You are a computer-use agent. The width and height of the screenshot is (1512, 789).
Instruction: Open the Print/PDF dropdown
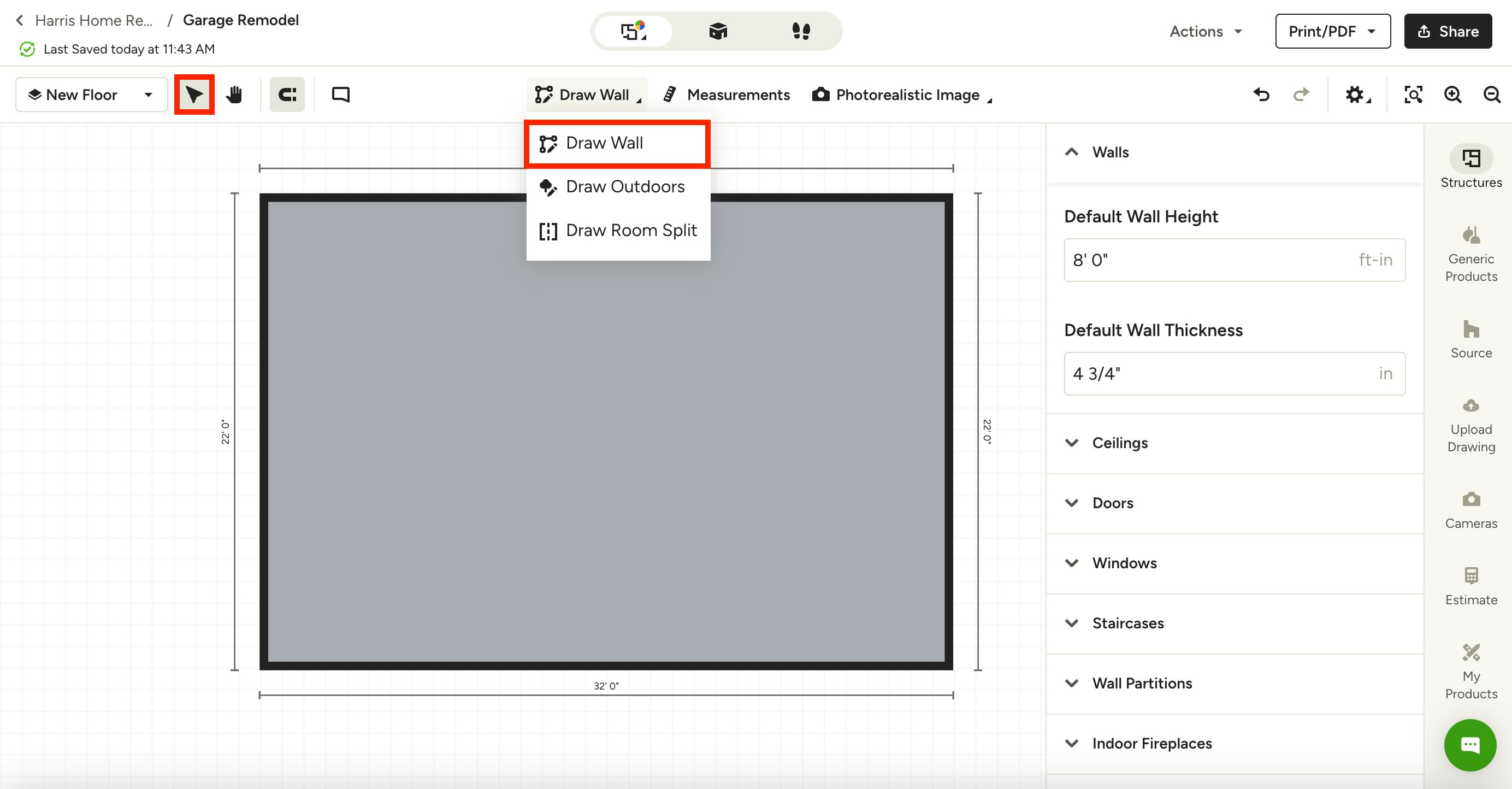[x=1332, y=31]
